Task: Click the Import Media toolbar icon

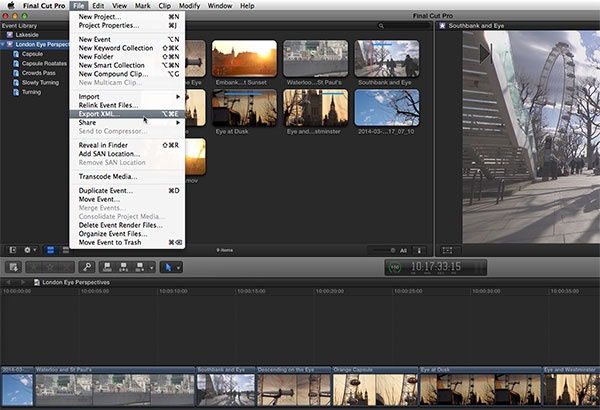Action: (x=14, y=267)
